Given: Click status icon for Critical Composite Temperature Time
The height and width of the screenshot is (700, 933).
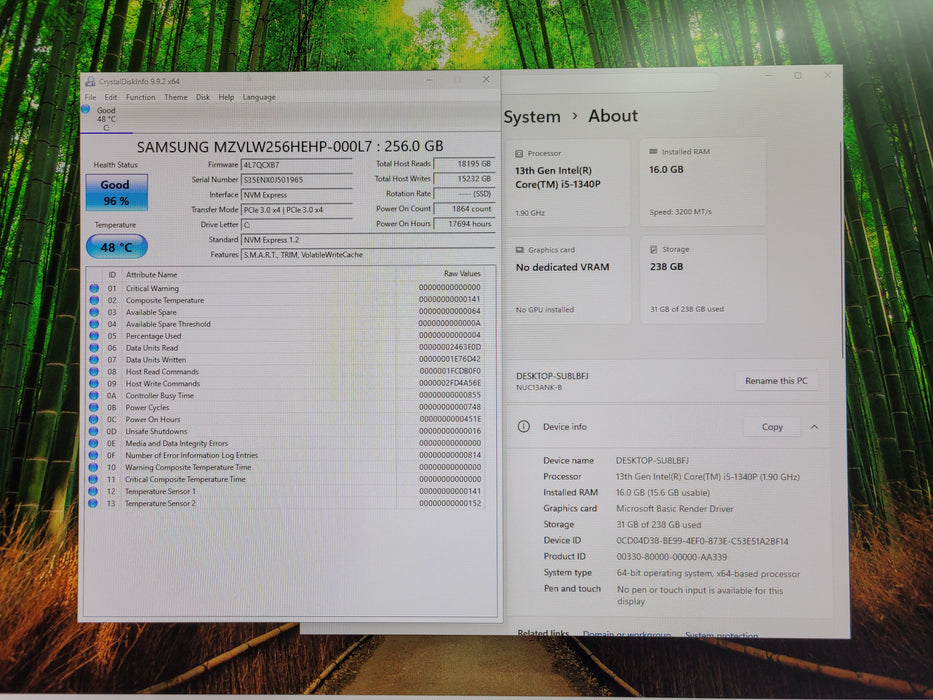Looking at the screenshot, I should click(x=93, y=479).
